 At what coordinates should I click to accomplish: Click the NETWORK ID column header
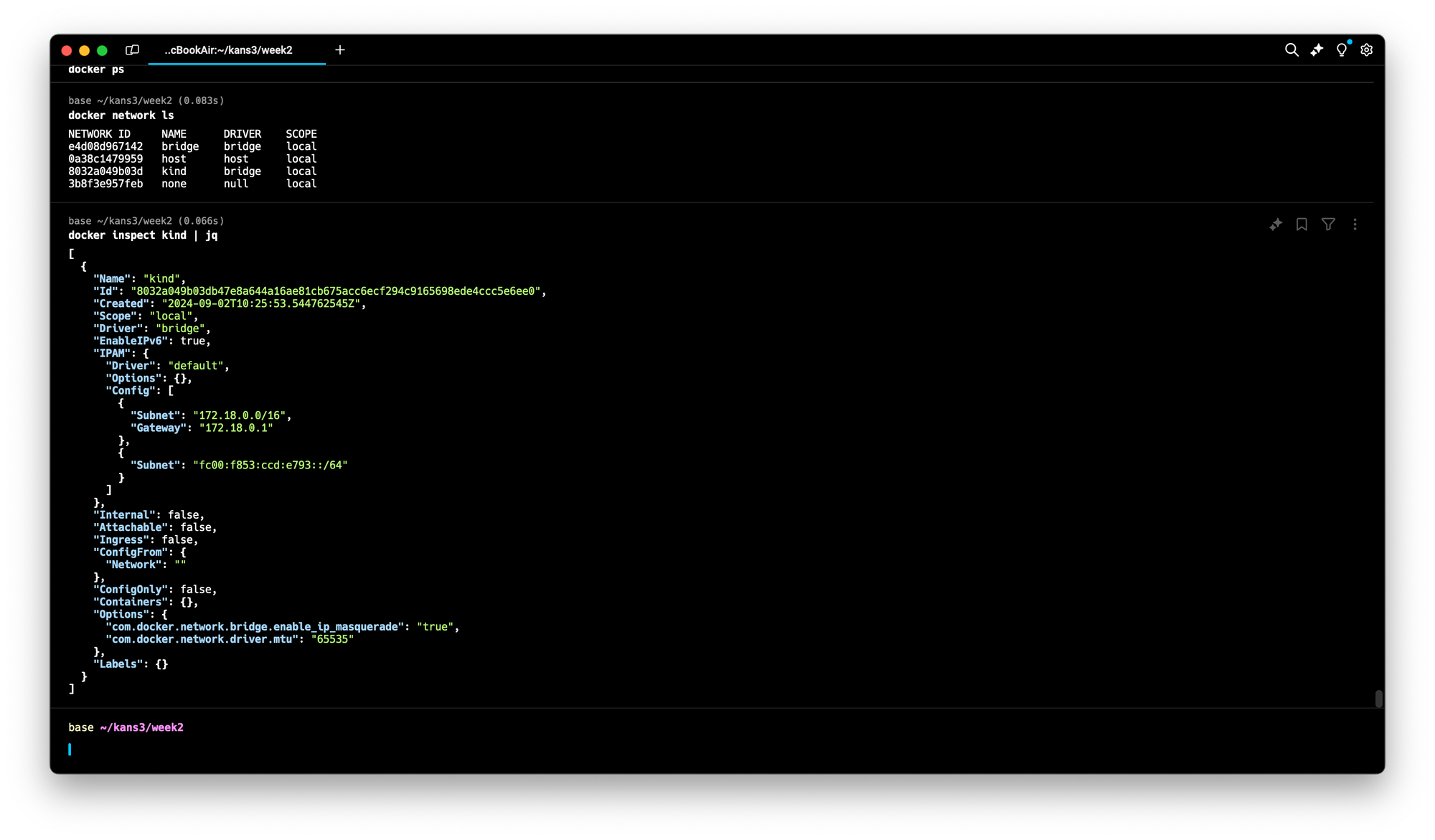99,134
